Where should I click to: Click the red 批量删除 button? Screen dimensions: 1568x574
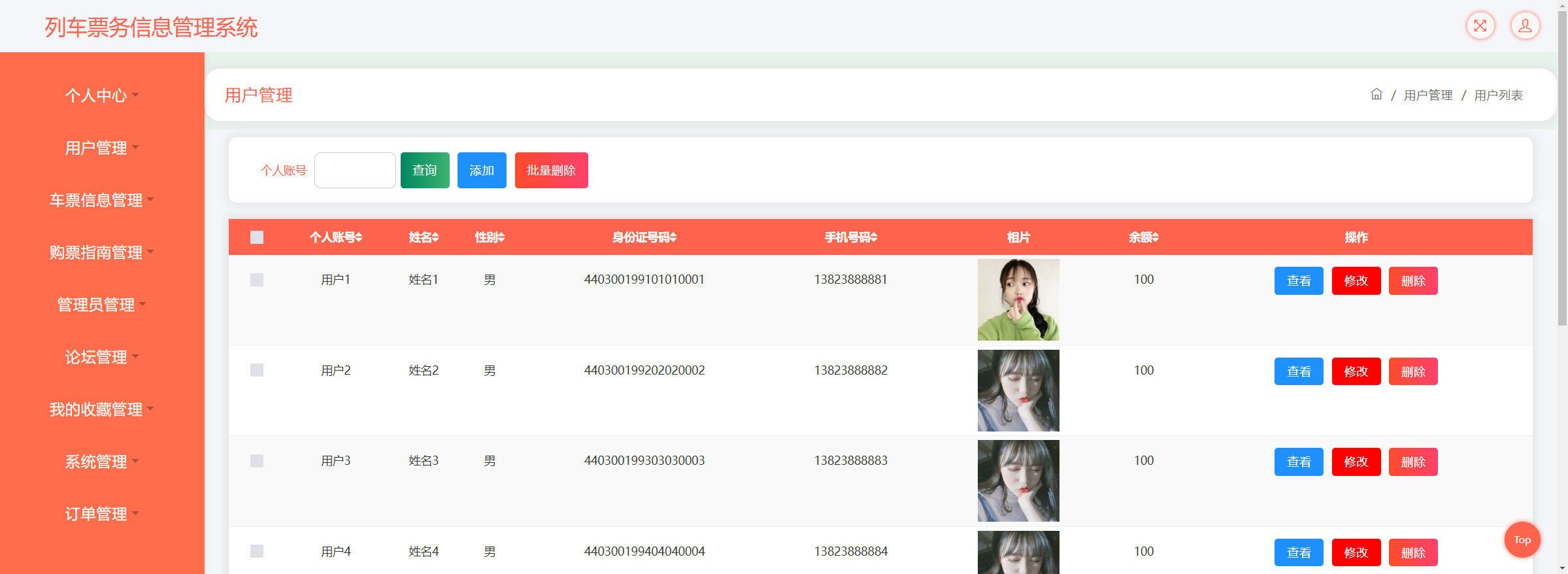(552, 170)
